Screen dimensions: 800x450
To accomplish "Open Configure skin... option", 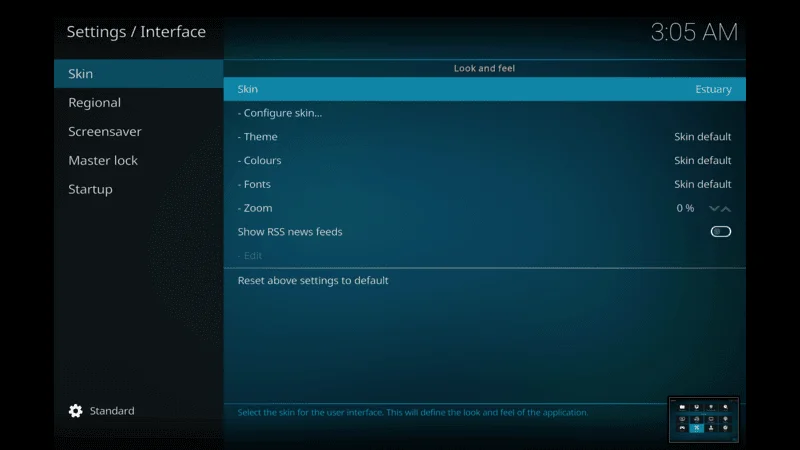I will 485,113.
